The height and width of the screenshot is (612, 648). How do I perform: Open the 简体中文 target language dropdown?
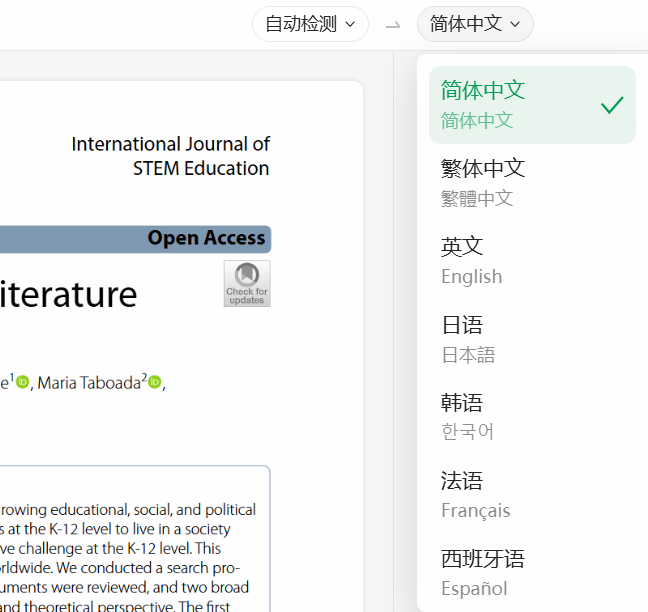tap(475, 24)
